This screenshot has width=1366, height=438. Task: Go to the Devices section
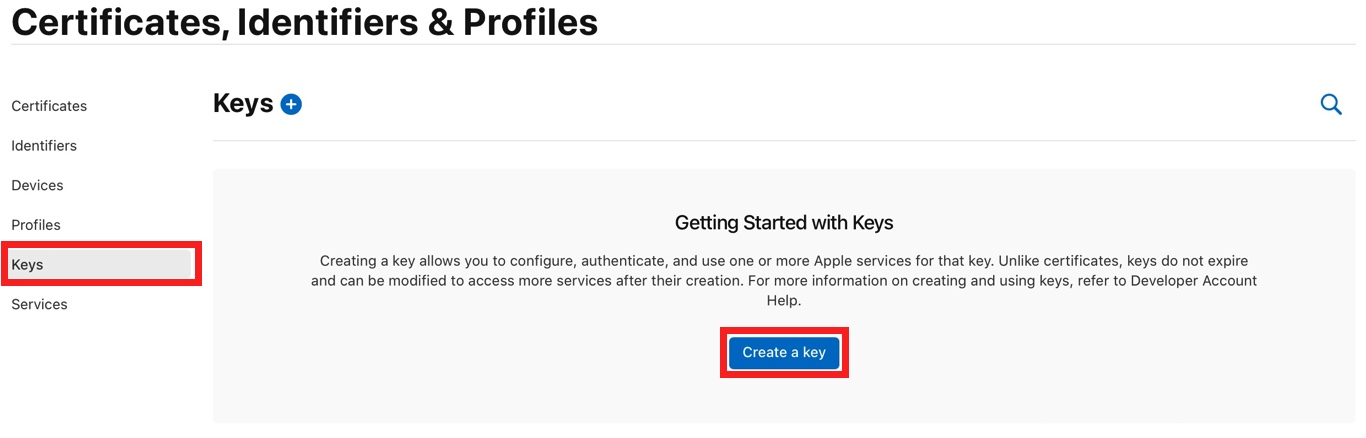pyautogui.click(x=37, y=185)
